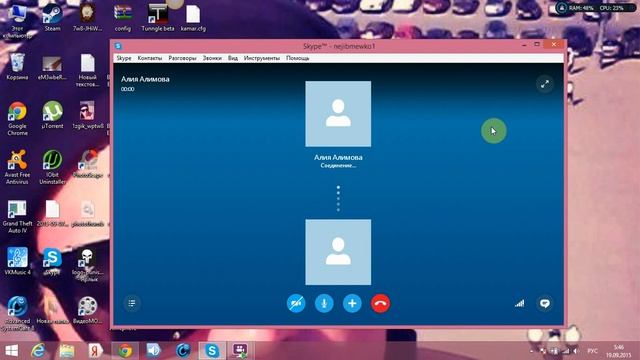
Task: Select the Advanced SystemCare desktop icon
Action: coord(17,313)
